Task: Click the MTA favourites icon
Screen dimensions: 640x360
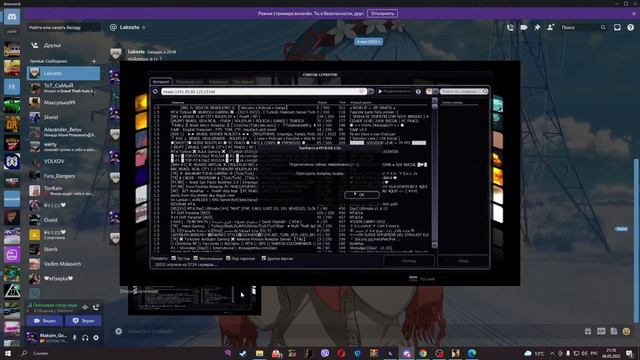Action: 429,91
